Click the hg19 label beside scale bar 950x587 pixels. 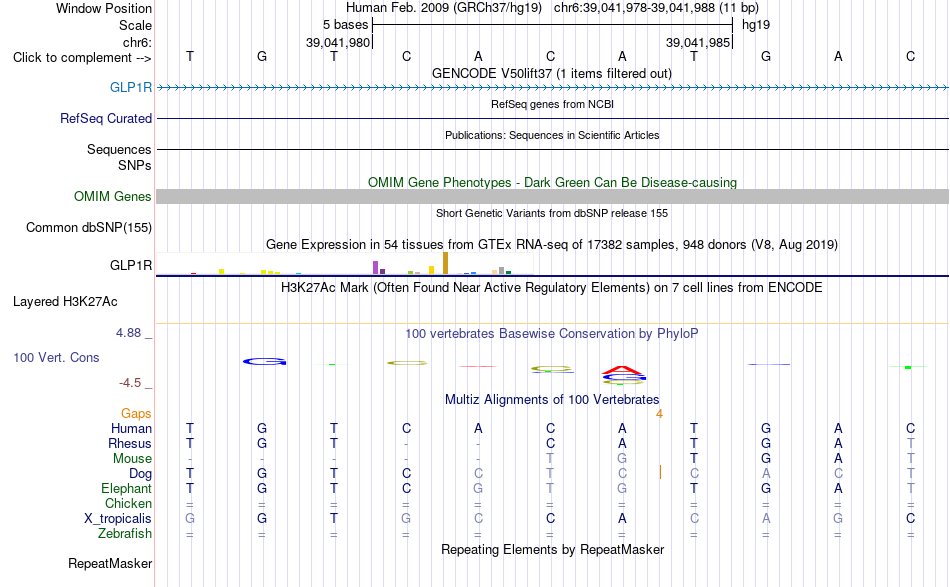click(x=756, y=25)
